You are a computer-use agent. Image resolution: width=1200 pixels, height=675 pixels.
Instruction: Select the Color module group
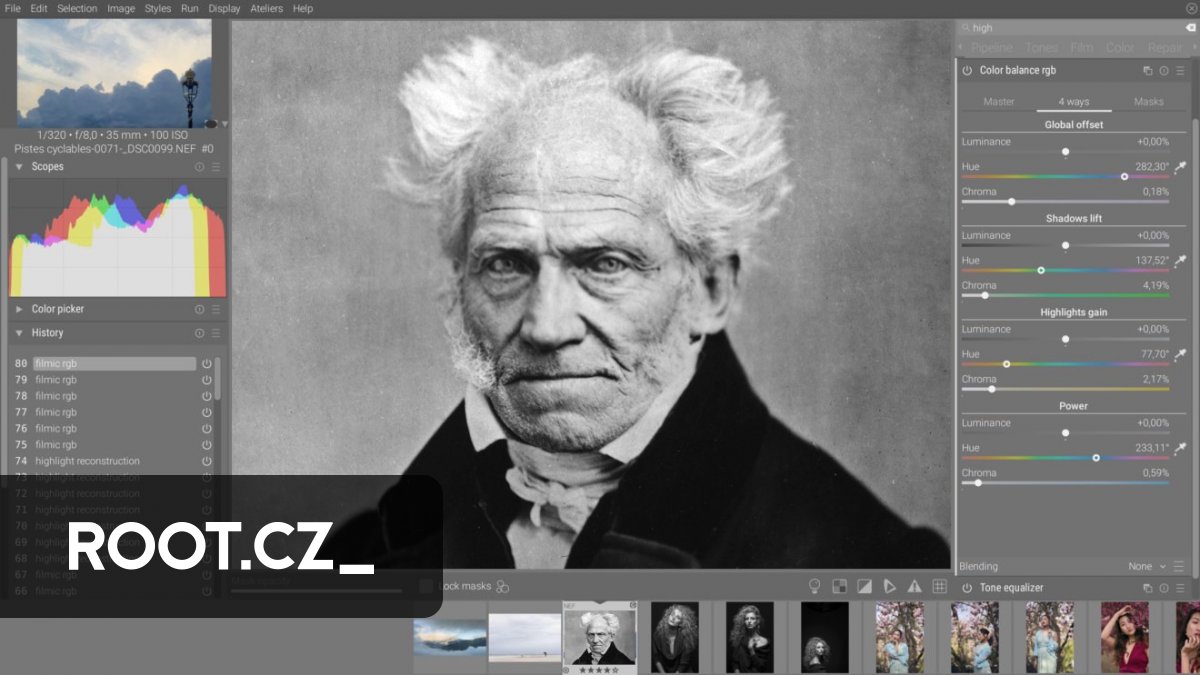point(1120,47)
